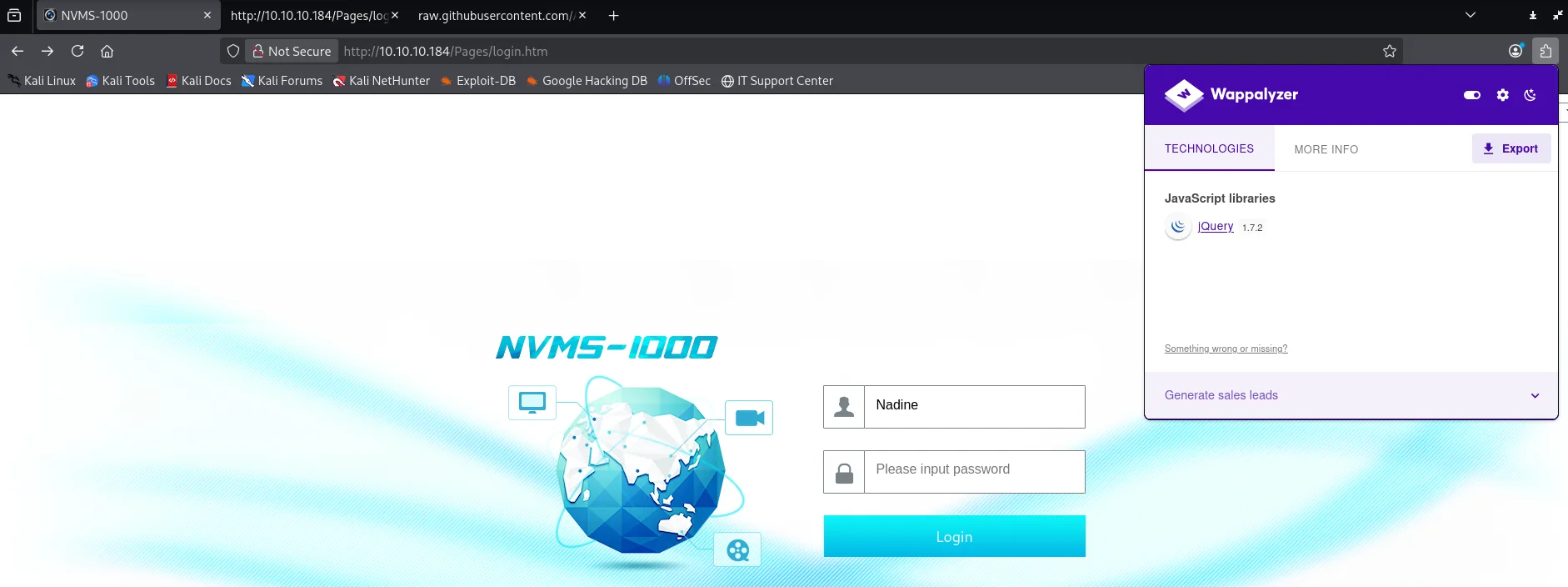This screenshot has height=587, width=1568.
Task: Switch to the MORE INFO tab
Action: tap(1326, 149)
